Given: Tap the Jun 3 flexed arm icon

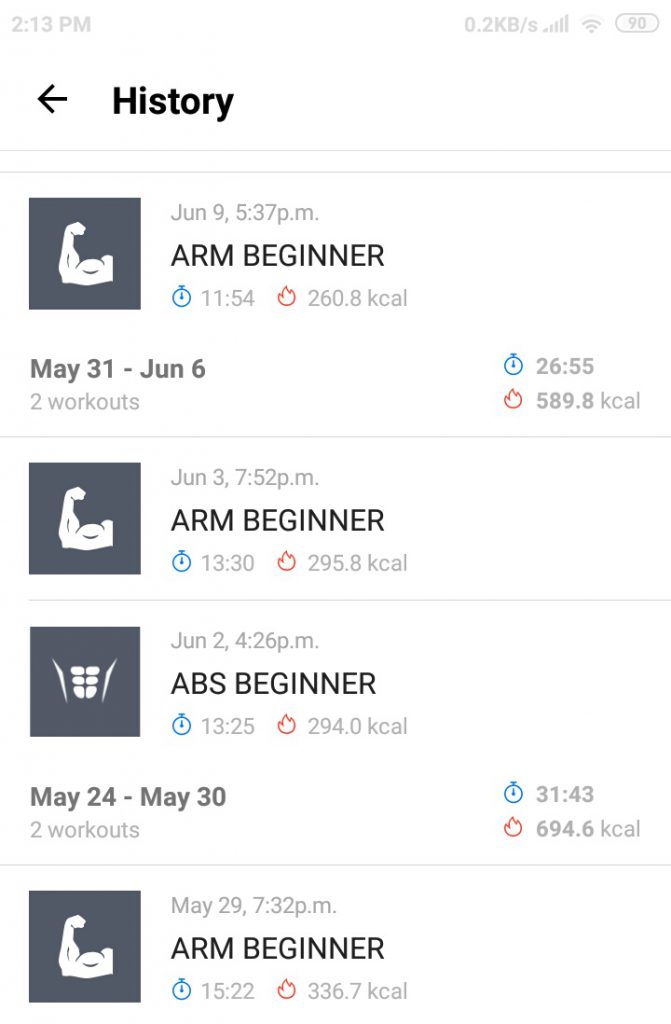Looking at the screenshot, I should click(85, 519).
